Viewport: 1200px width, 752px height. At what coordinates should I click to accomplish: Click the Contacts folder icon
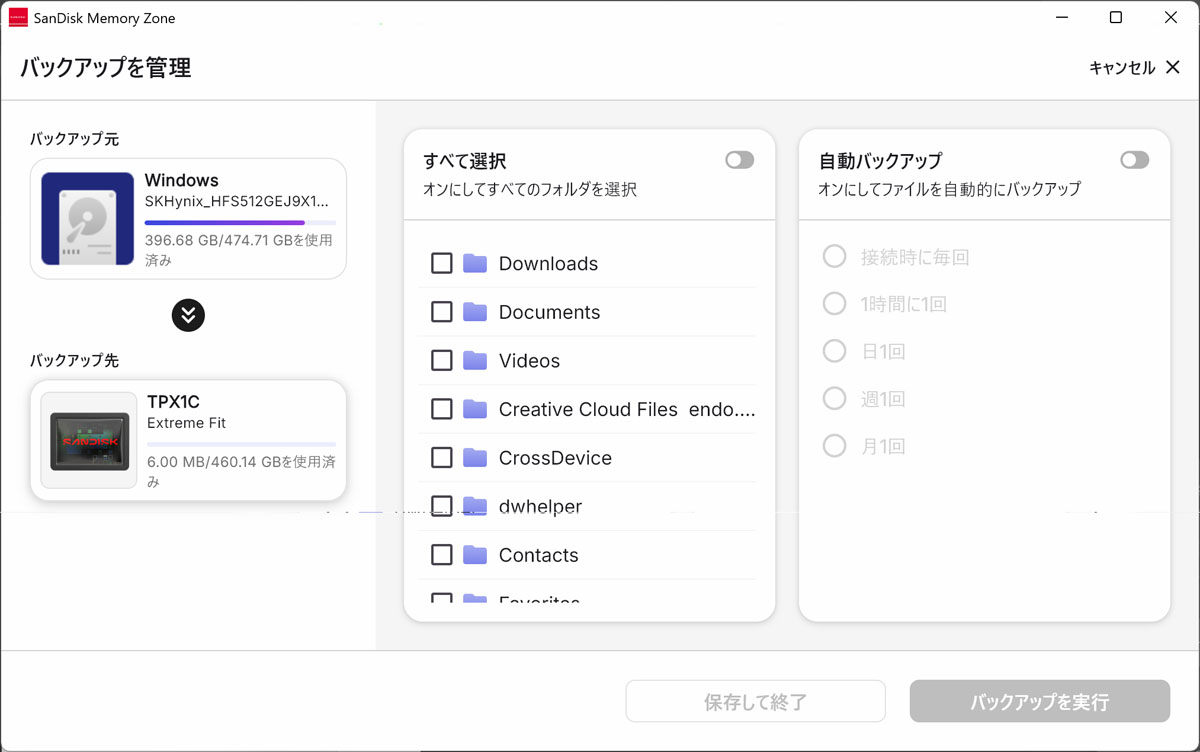(475, 555)
